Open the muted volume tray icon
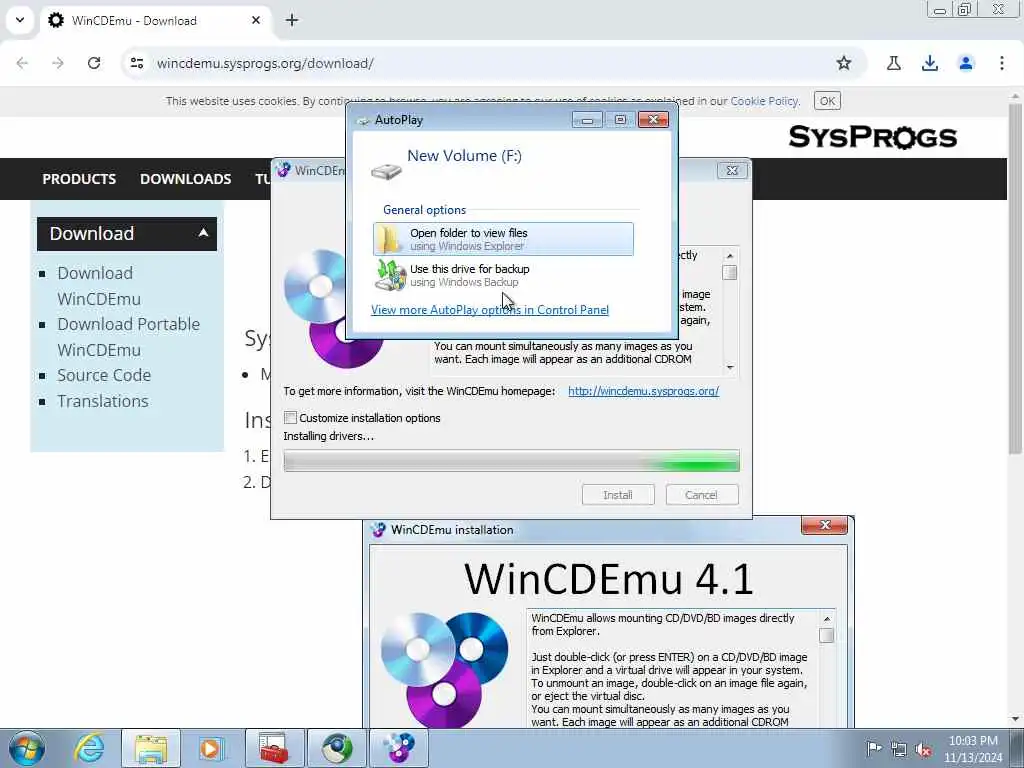 point(923,749)
